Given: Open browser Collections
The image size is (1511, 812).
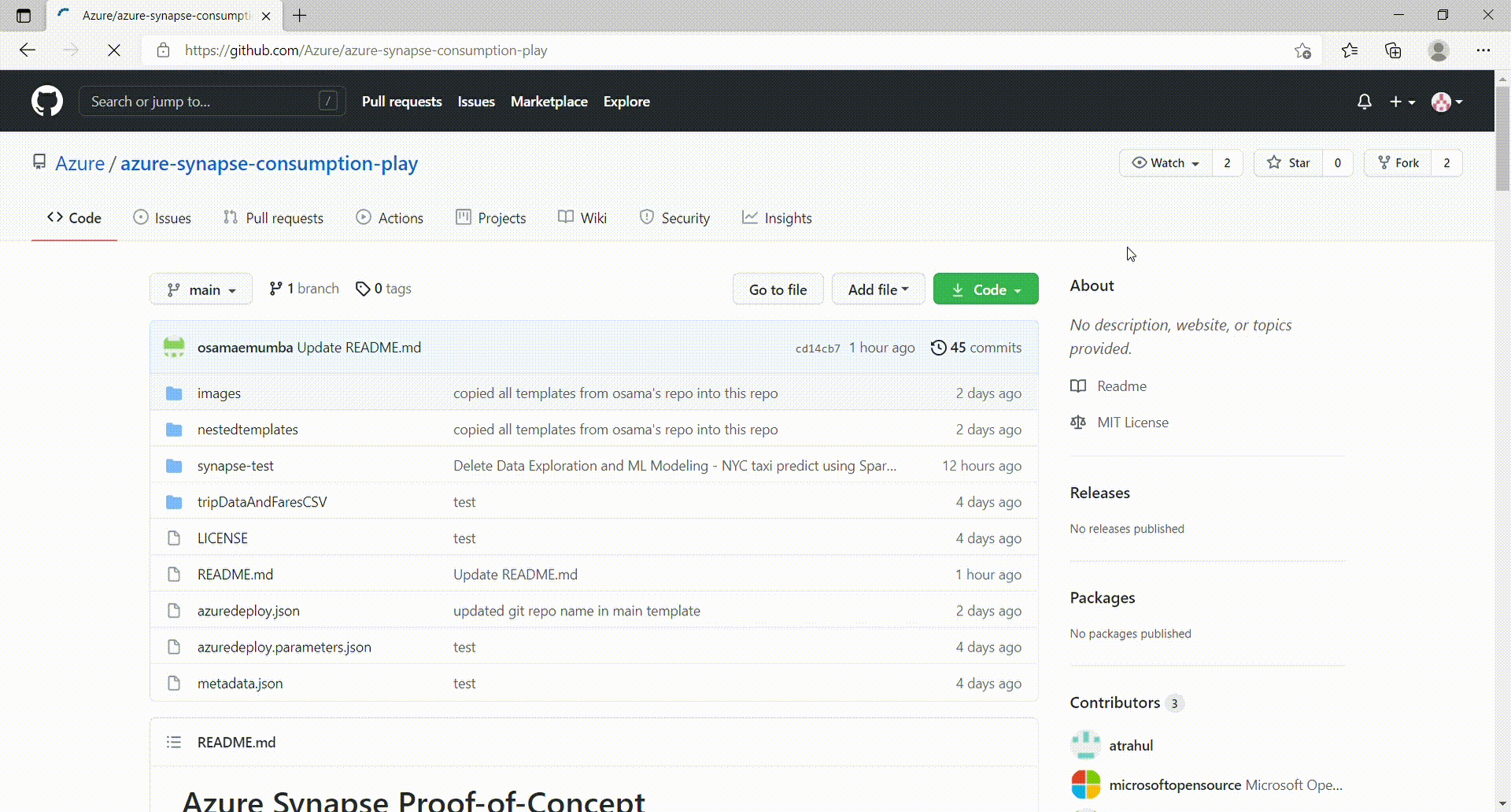Looking at the screenshot, I should pos(1393,50).
